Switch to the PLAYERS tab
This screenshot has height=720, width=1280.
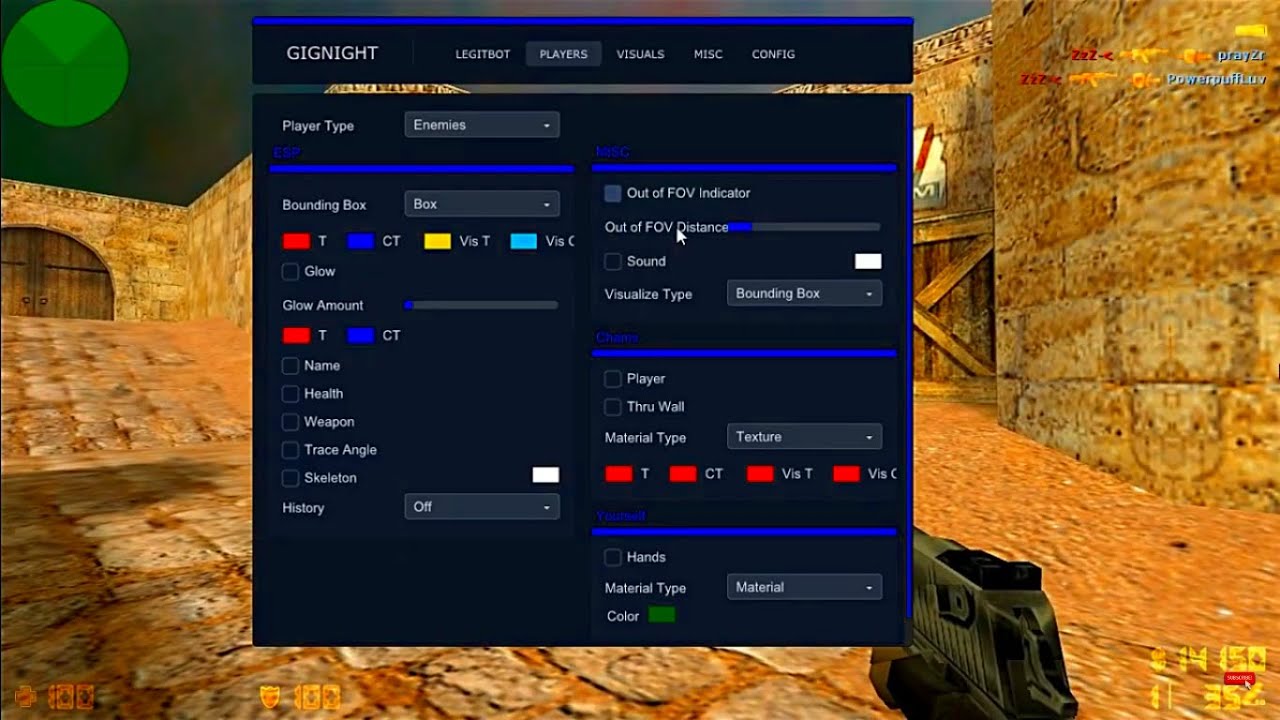pos(563,54)
